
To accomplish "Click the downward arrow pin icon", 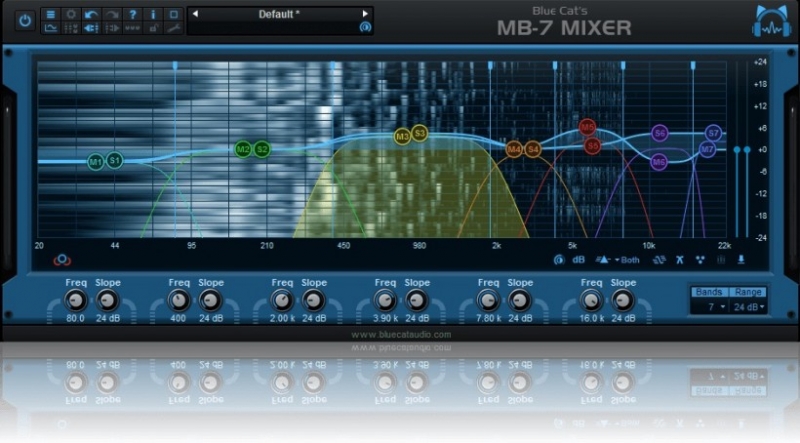I will (x=741, y=260).
